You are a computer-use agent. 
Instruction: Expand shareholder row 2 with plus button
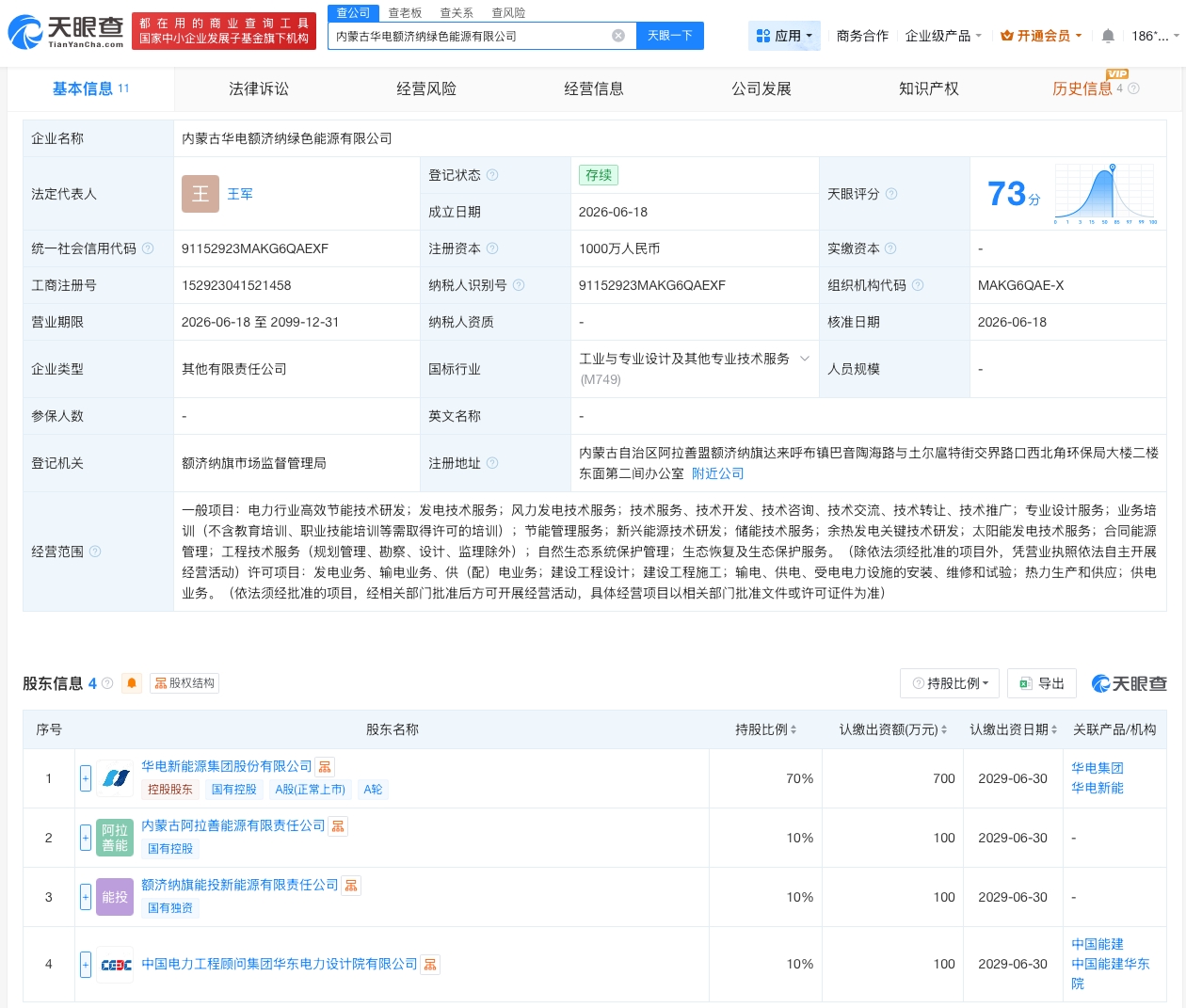pos(86,838)
